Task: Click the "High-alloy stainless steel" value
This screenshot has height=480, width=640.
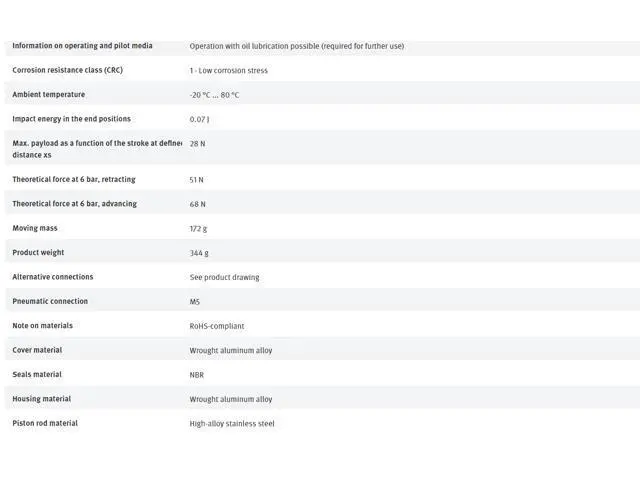Action: click(232, 424)
